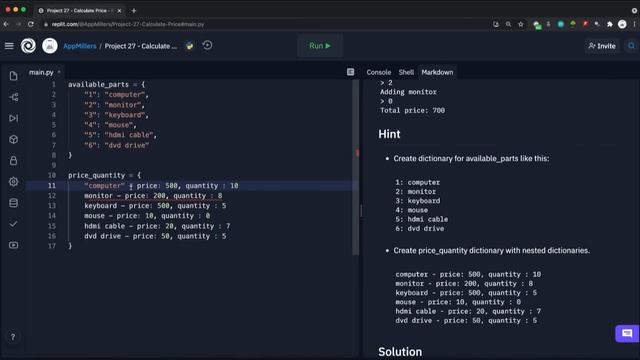Click the Project 27 - Calculate title
640x360 pixels.
141,46
